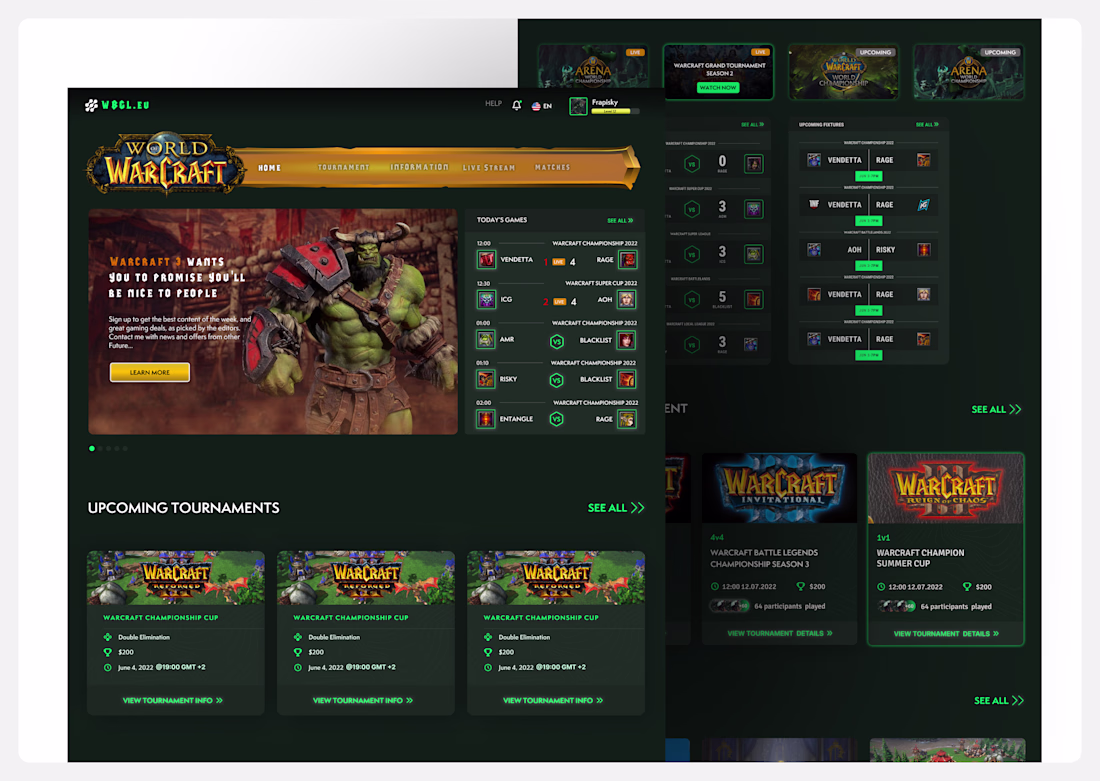Click AOH team icon in back window fixtures

814,250
